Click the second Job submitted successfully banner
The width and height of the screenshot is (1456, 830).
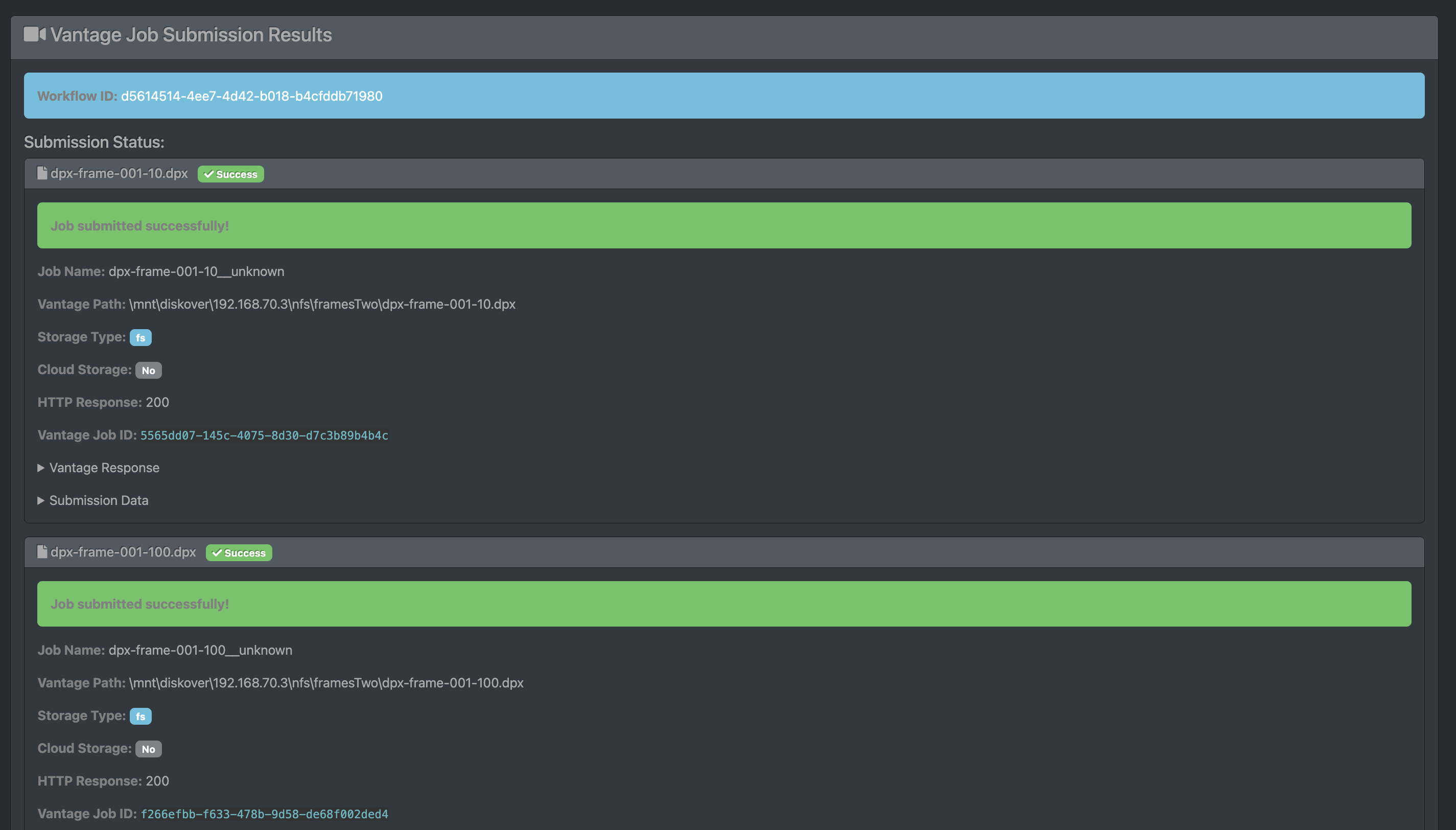pyautogui.click(x=724, y=604)
